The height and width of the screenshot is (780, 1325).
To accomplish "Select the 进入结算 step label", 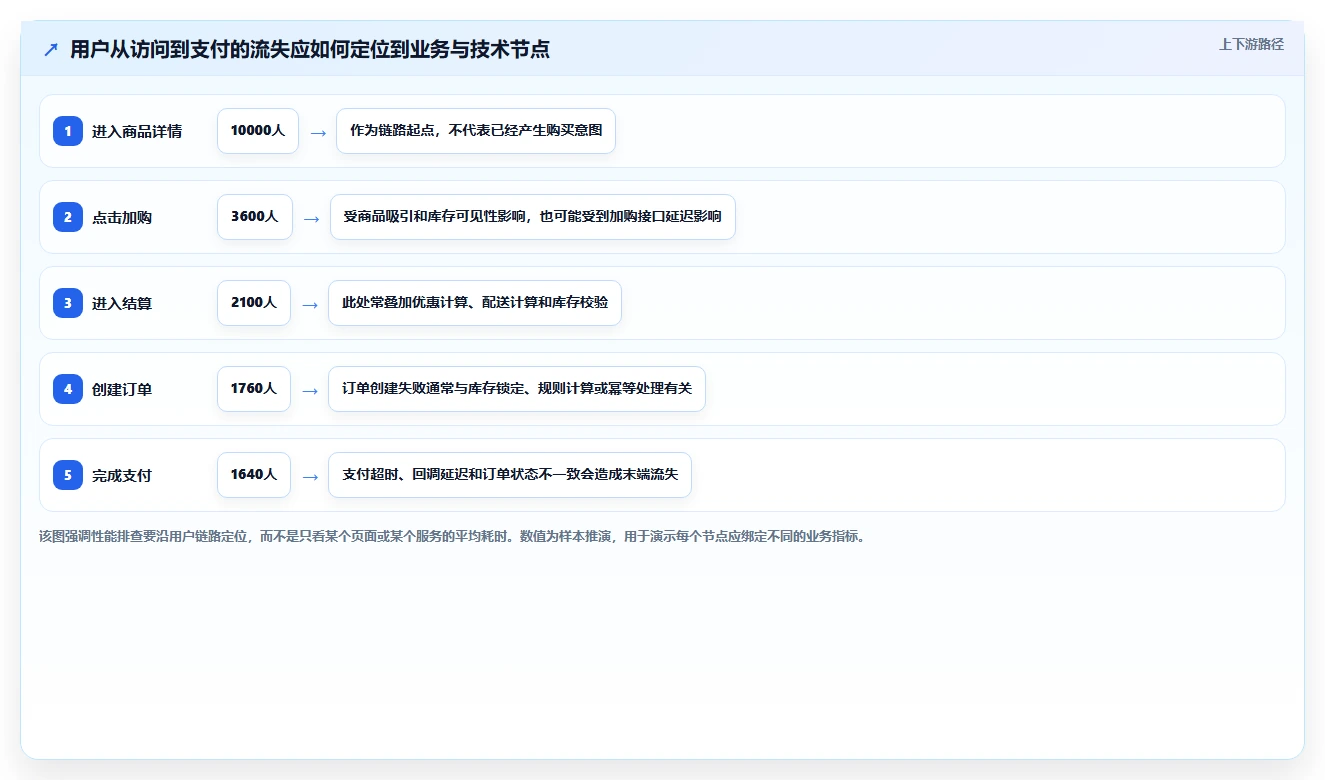I will [122, 303].
